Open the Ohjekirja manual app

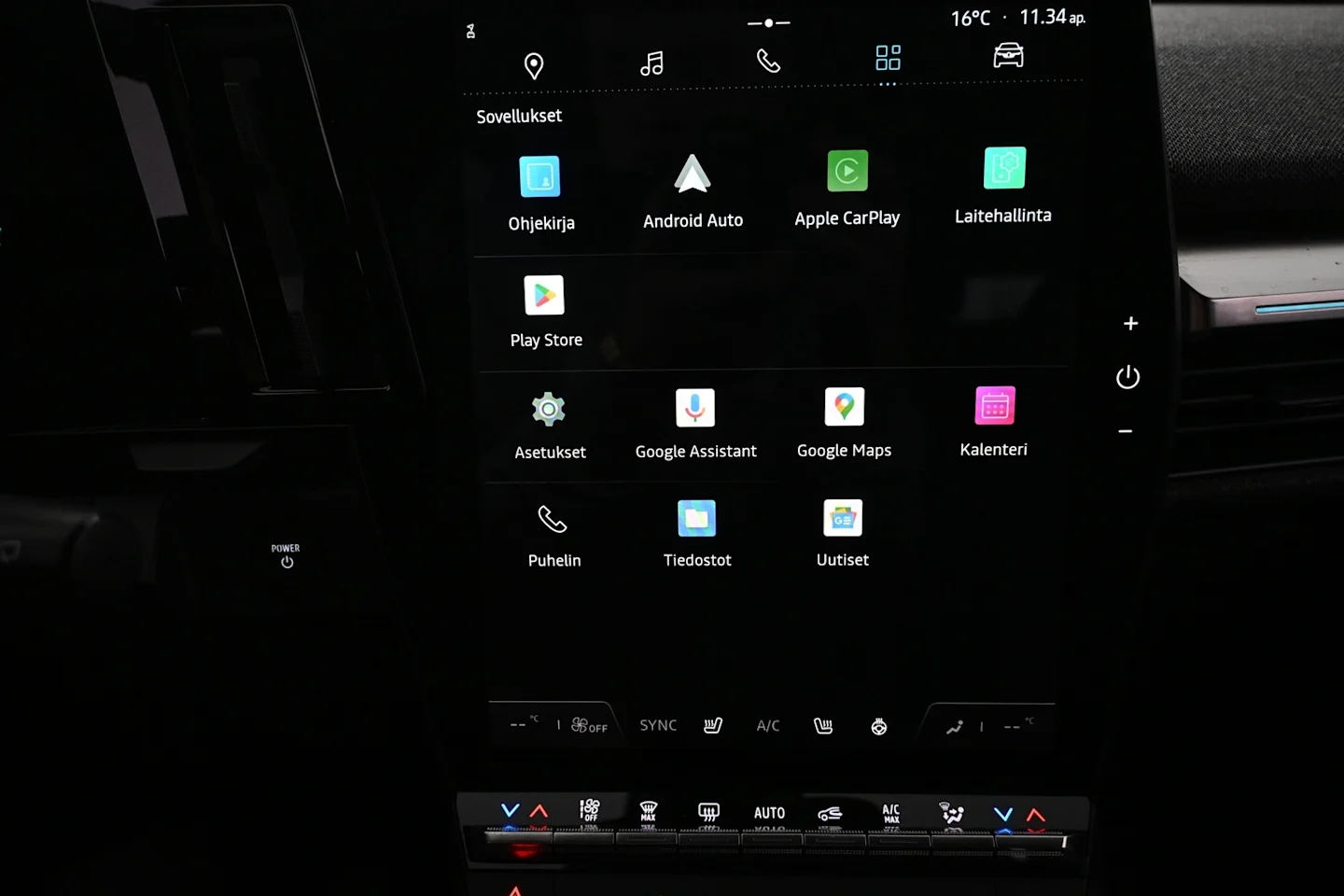[540, 194]
